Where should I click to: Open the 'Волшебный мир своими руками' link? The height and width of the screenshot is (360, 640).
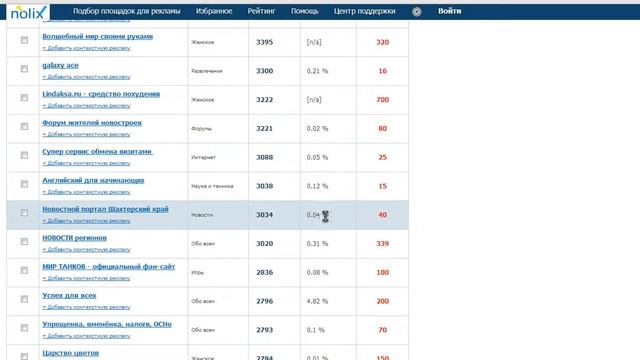point(98,36)
